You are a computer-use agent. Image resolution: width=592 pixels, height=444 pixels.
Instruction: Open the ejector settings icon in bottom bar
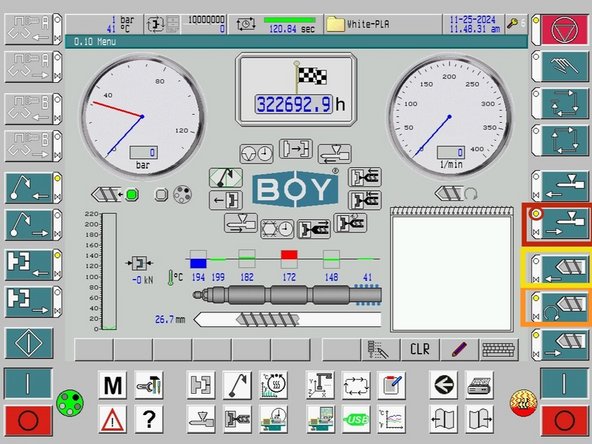click(x=237, y=385)
